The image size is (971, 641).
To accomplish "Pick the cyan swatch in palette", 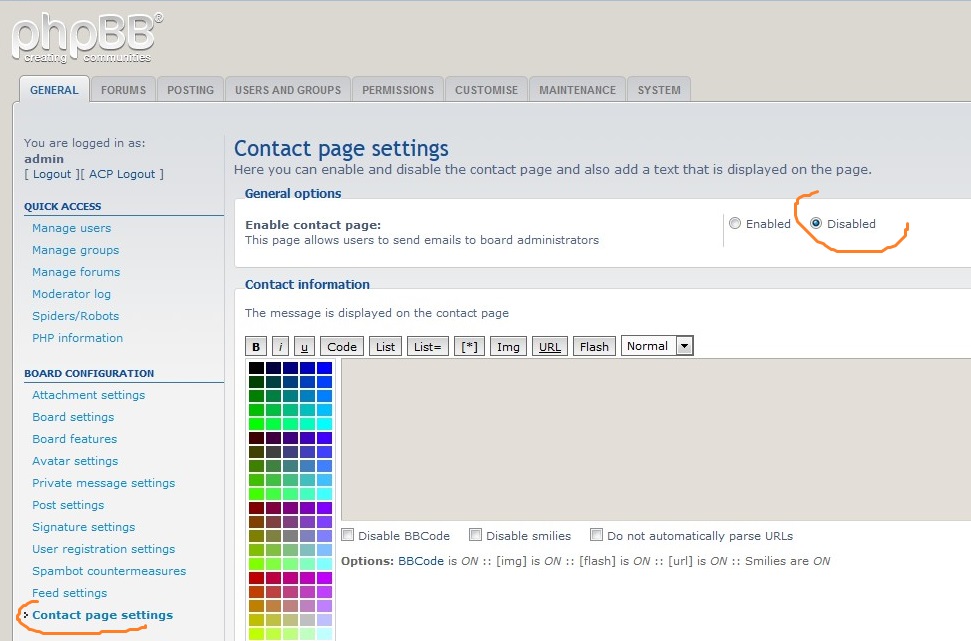I will click(x=324, y=424).
